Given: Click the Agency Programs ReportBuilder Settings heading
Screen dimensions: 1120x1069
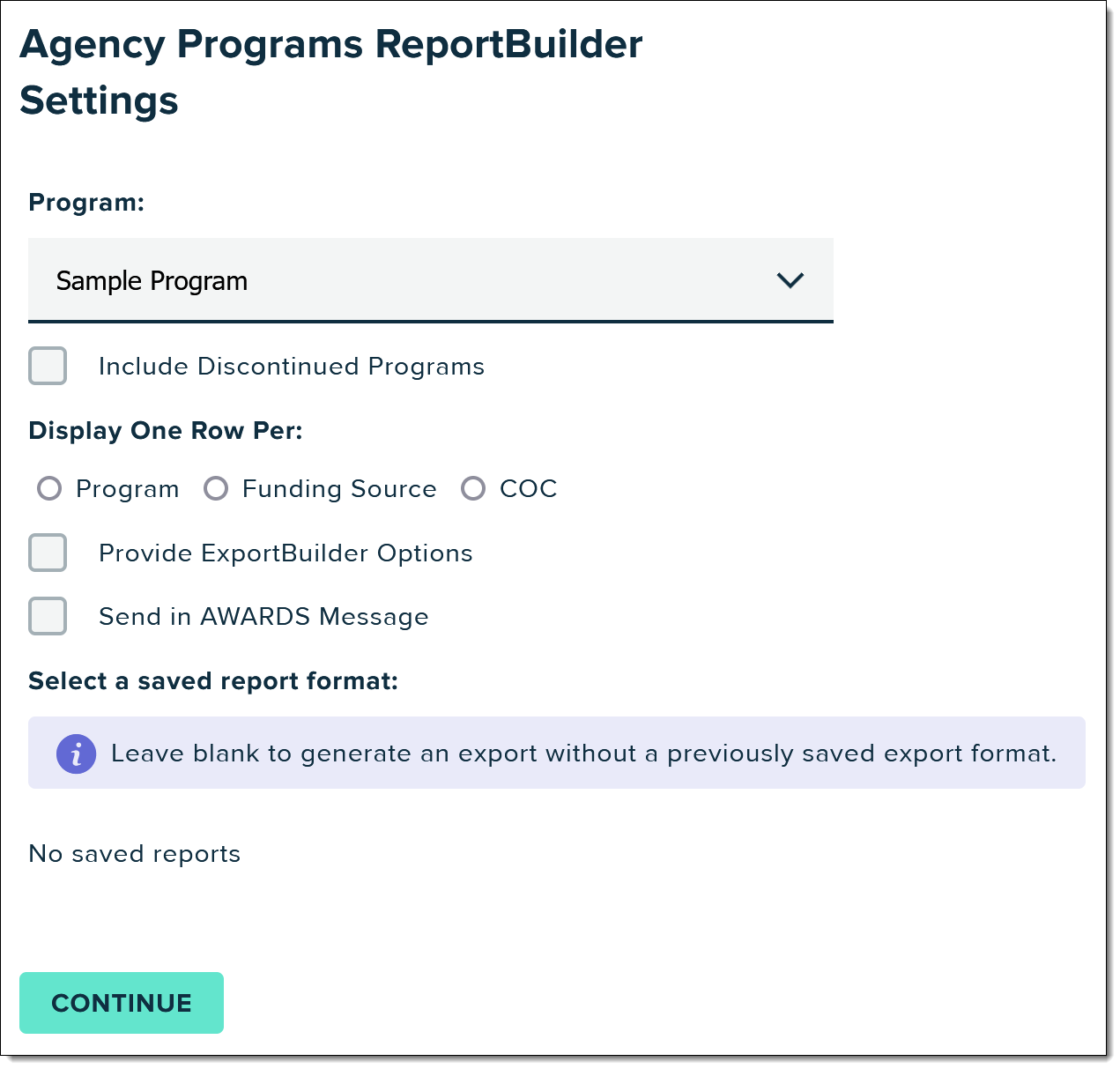Looking at the screenshot, I should pyautogui.click(x=331, y=72).
